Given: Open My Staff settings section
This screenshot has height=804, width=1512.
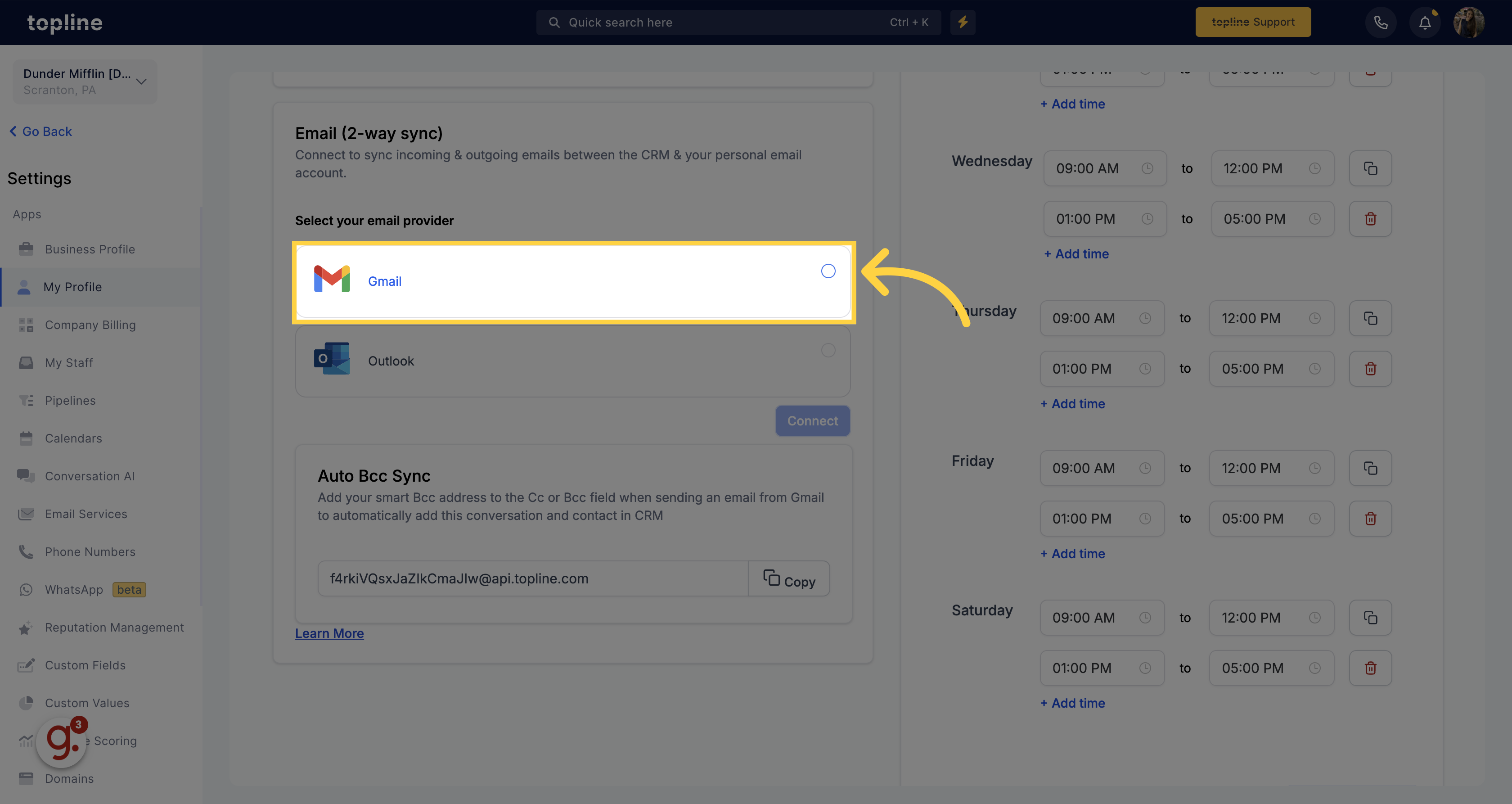Looking at the screenshot, I should [69, 362].
